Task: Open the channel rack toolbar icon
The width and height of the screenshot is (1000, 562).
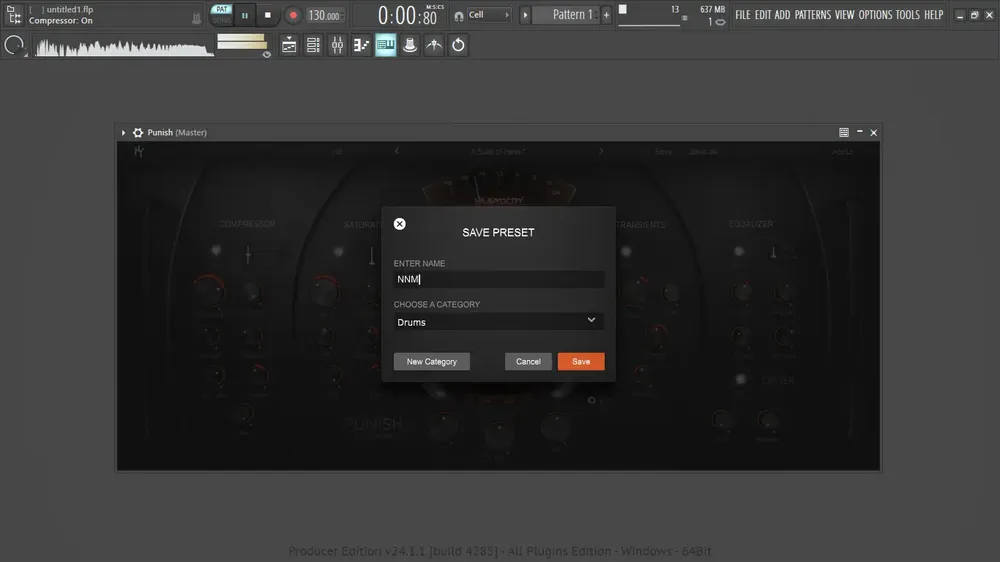Action: coord(313,45)
